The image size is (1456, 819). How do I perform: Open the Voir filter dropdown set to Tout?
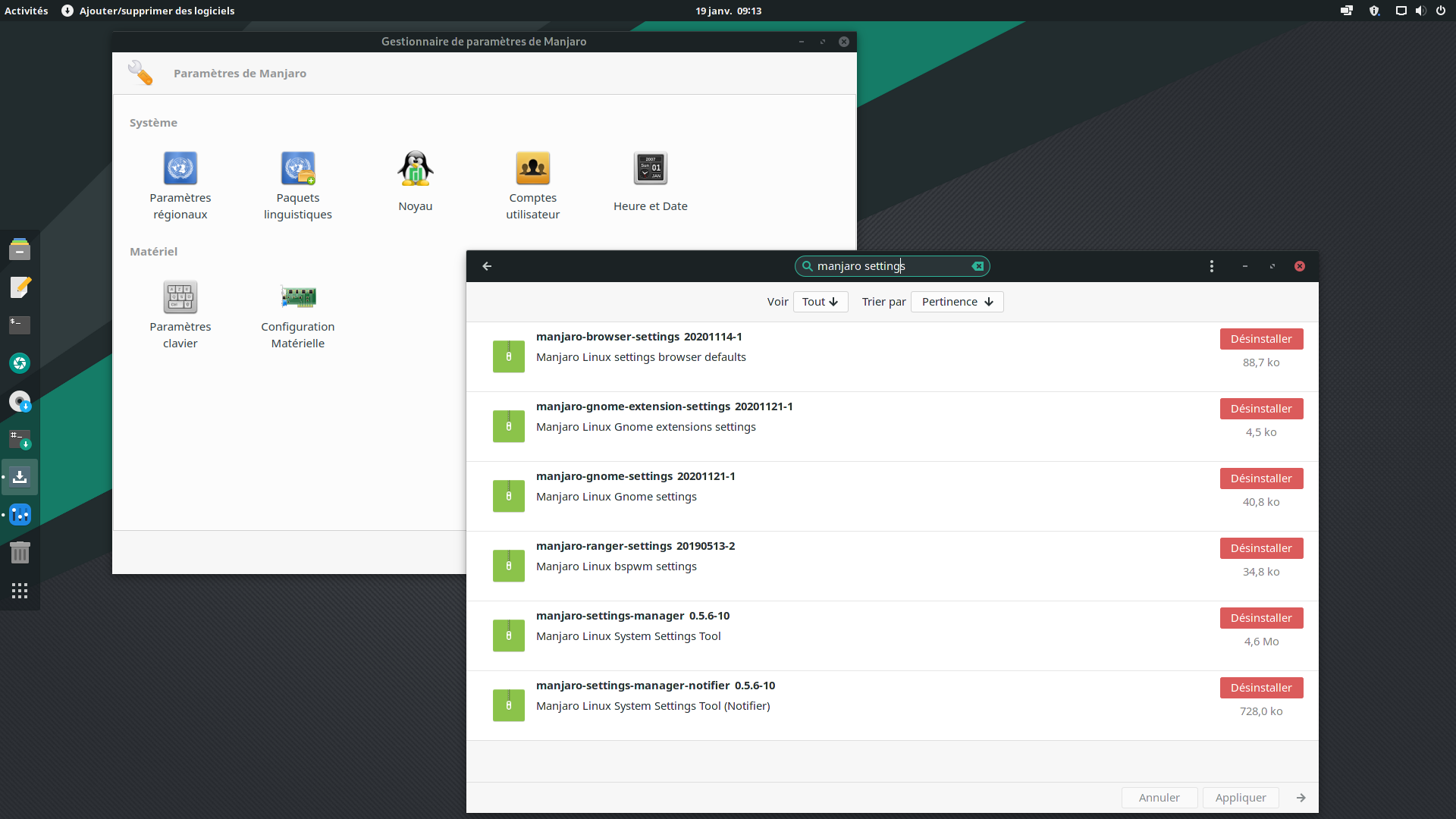[821, 302]
